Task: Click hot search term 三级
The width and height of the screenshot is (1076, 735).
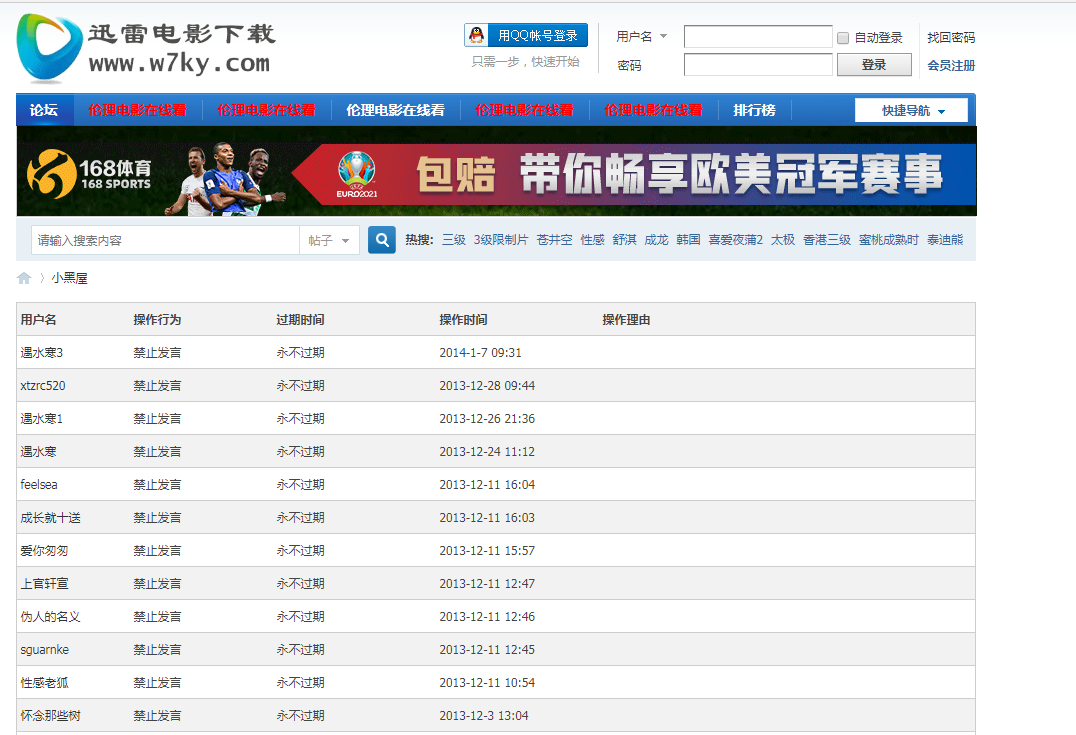Action: pyautogui.click(x=454, y=240)
